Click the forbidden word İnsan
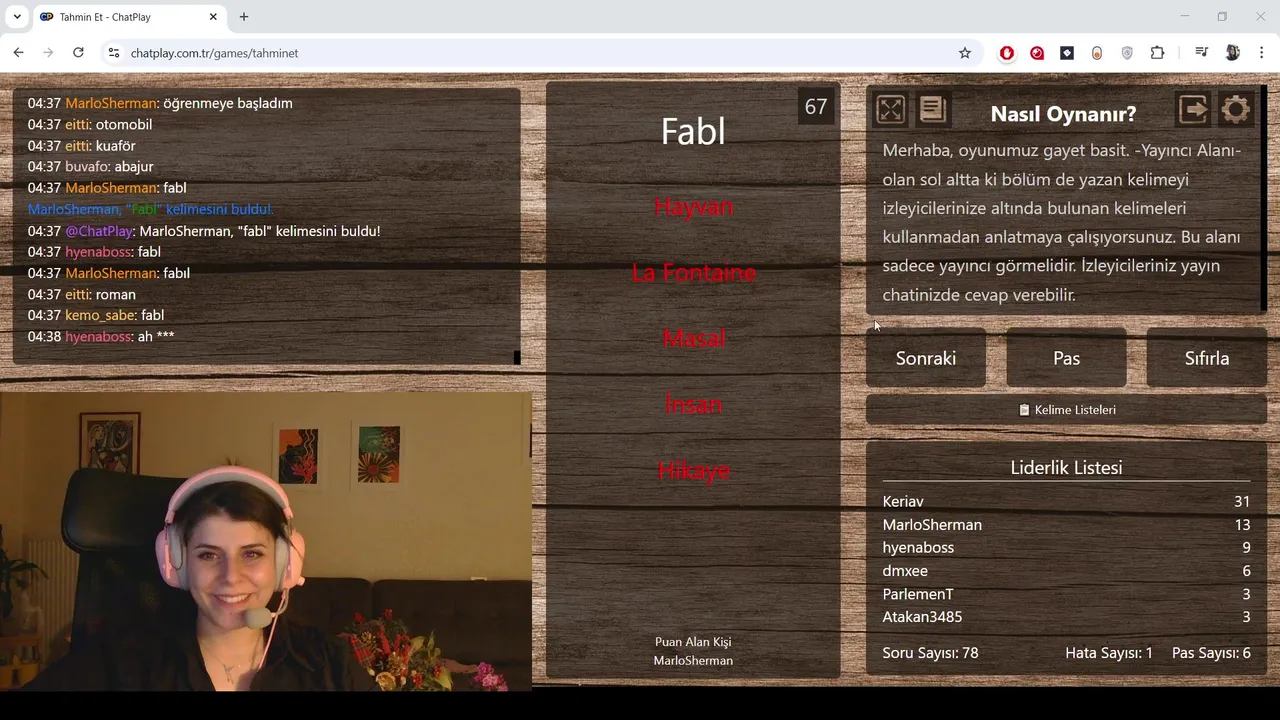Viewport: 1280px width, 720px height. [693, 404]
